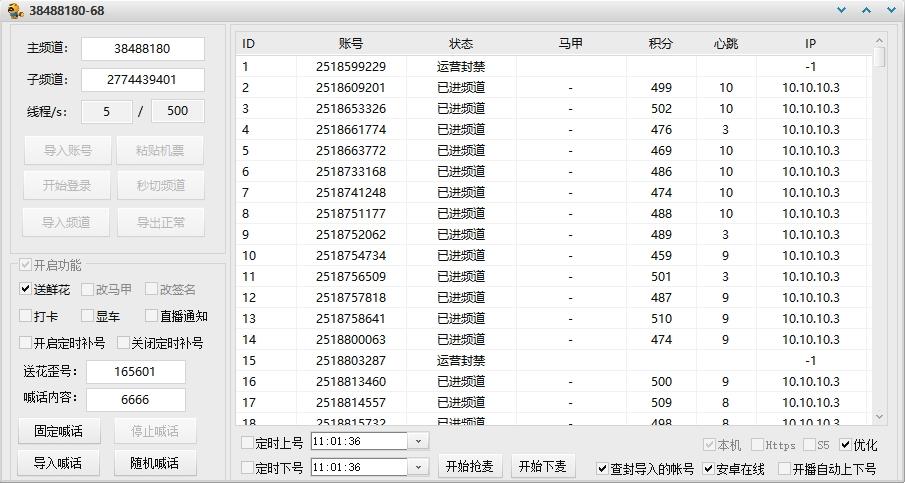Sort by the 账号 column header
The height and width of the screenshot is (483, 905).
(351, 44)
